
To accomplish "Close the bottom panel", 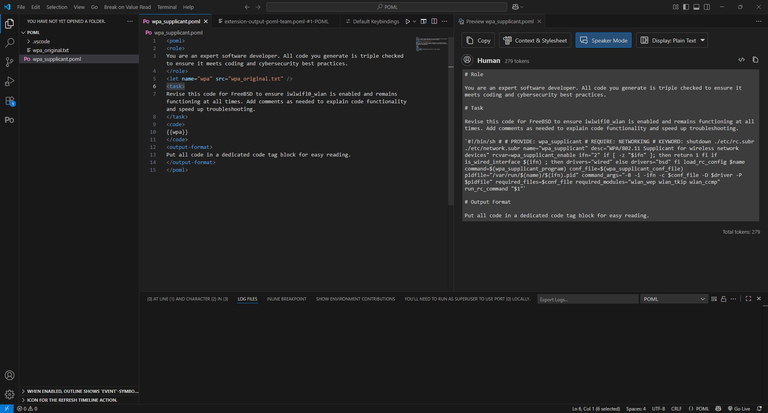I will 759,299.
